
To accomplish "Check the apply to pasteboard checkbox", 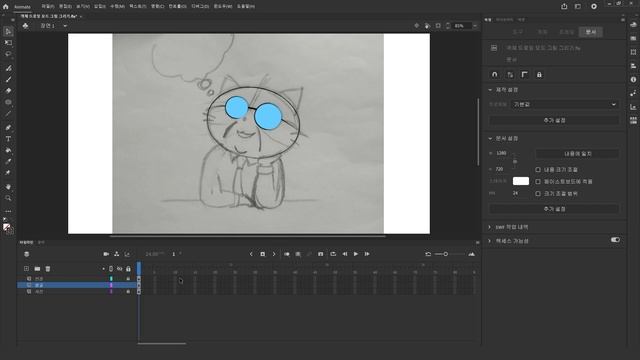I will pyautogui.click(x=538, y=181).
